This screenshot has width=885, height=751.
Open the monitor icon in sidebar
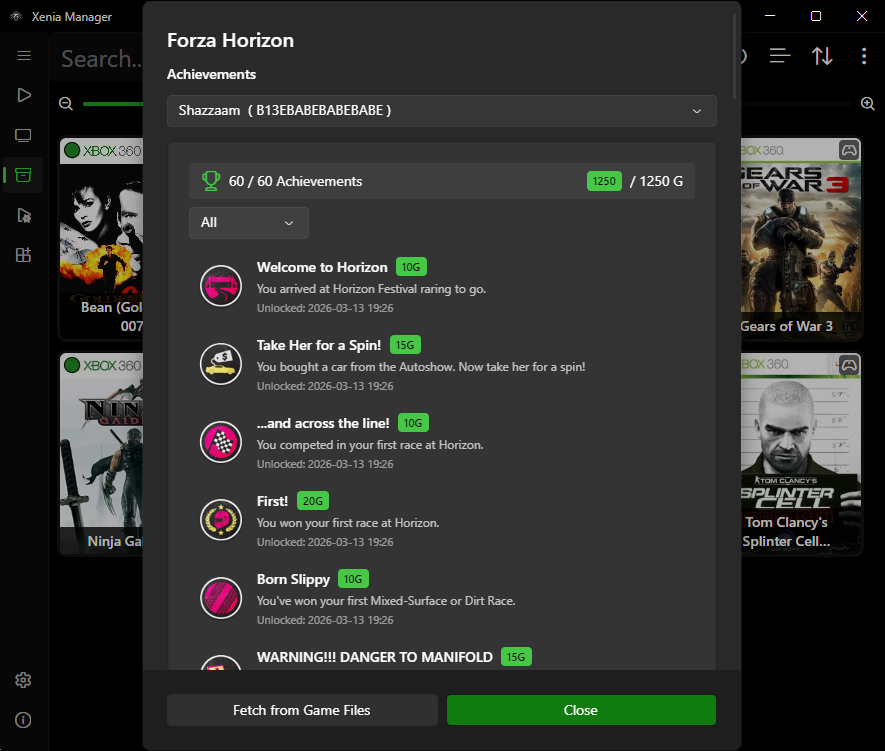click(23, 135)
